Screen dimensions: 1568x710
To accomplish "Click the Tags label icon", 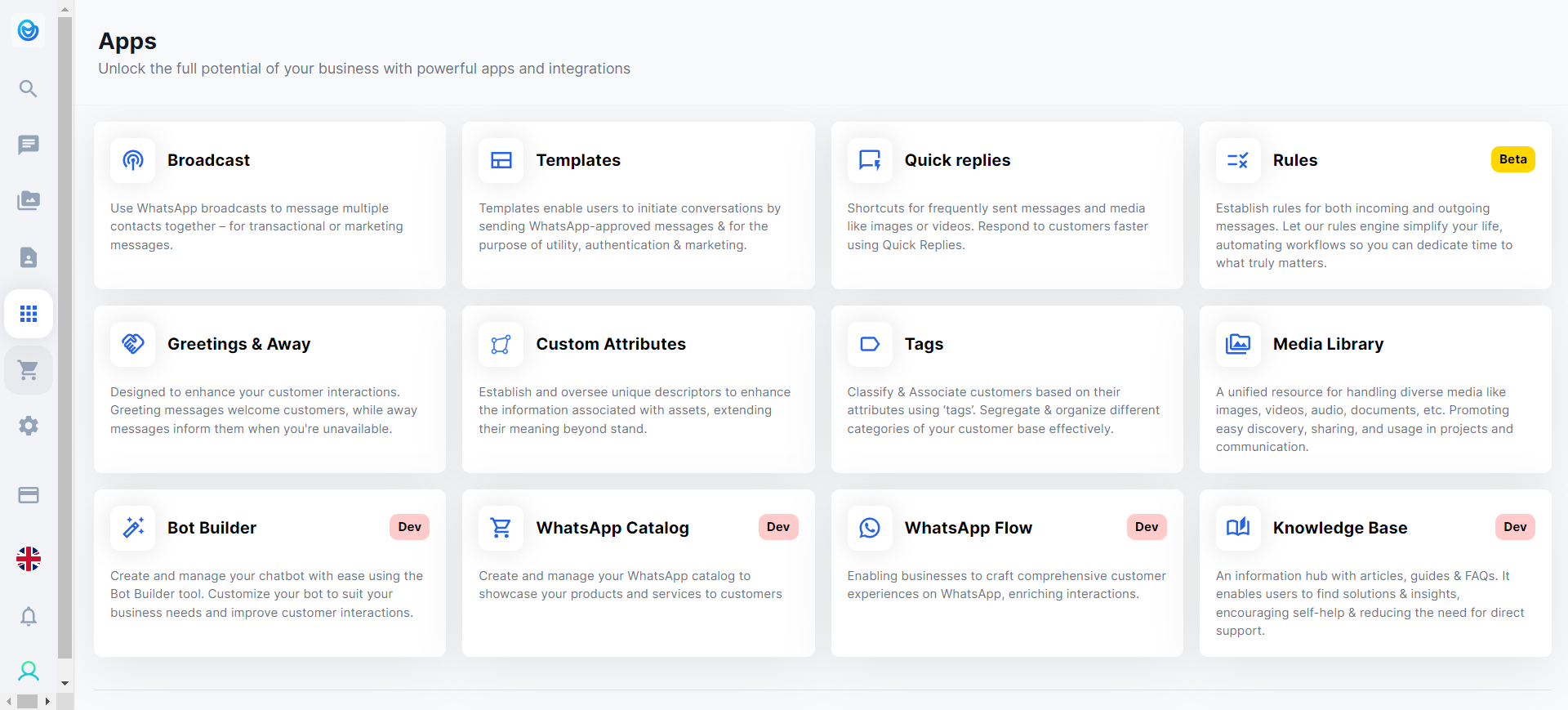I will tap(870, 344).
